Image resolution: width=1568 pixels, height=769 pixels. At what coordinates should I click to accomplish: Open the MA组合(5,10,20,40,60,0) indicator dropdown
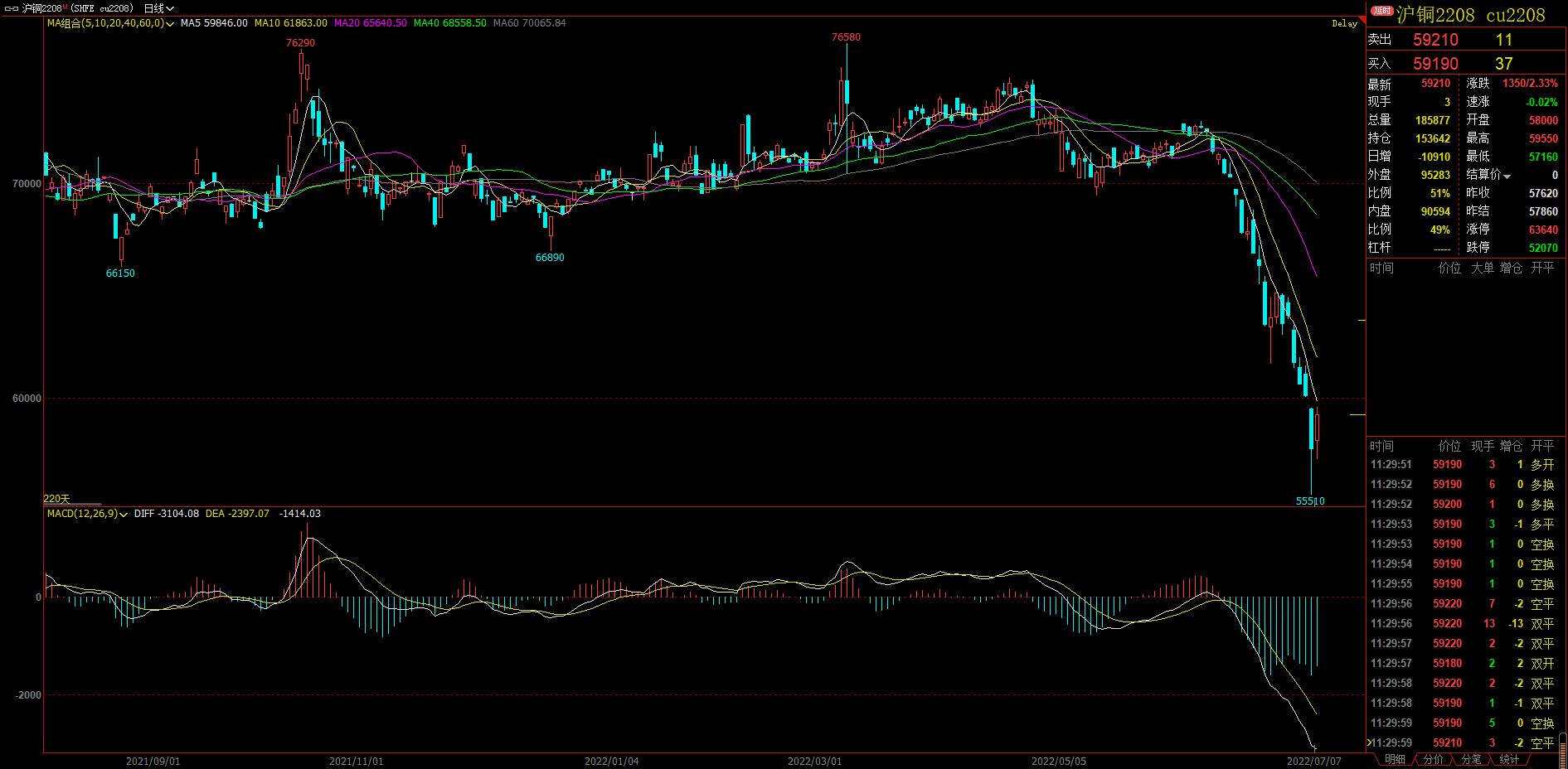110,23
